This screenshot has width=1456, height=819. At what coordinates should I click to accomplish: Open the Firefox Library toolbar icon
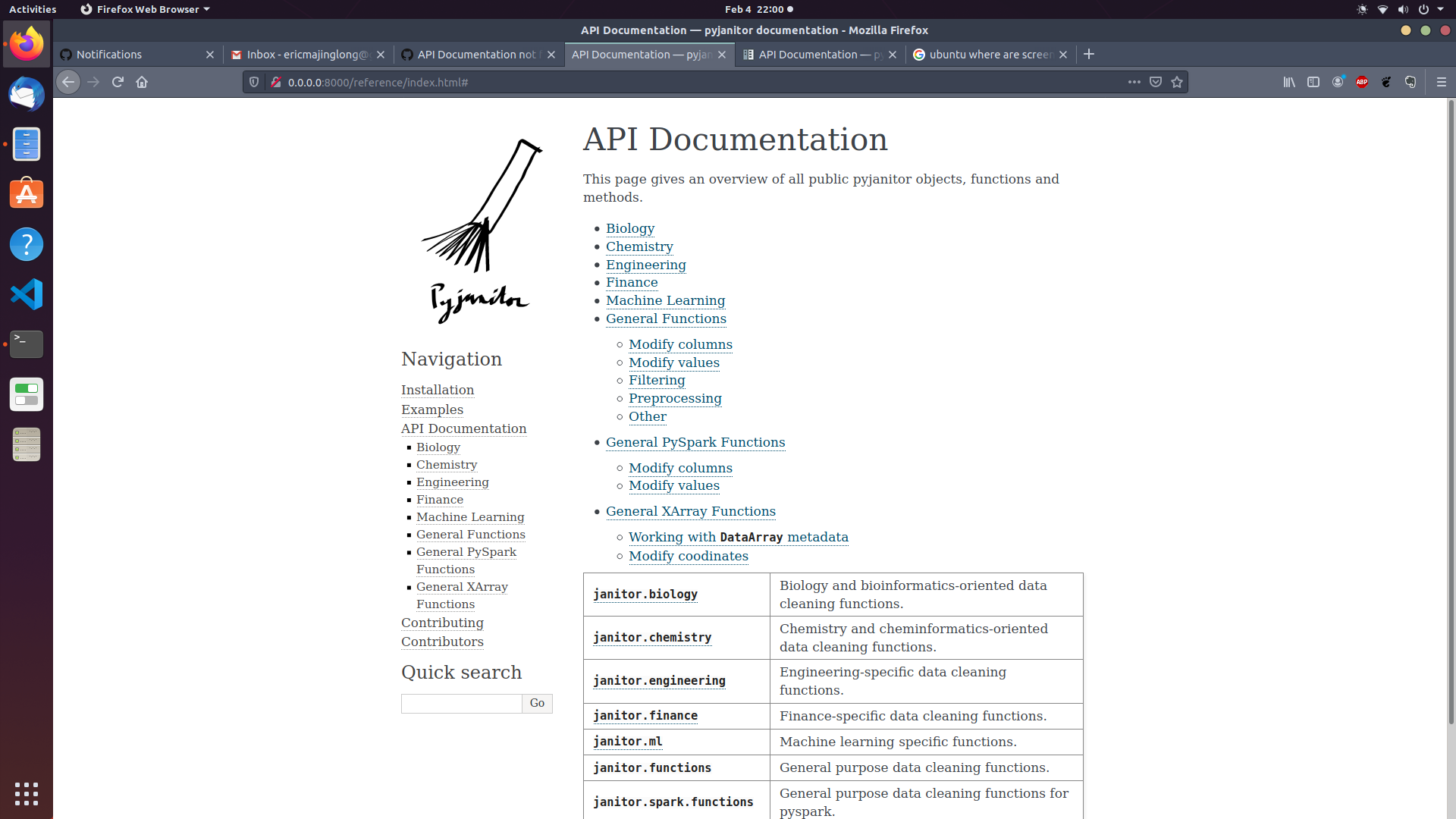tap(1289, 82)
